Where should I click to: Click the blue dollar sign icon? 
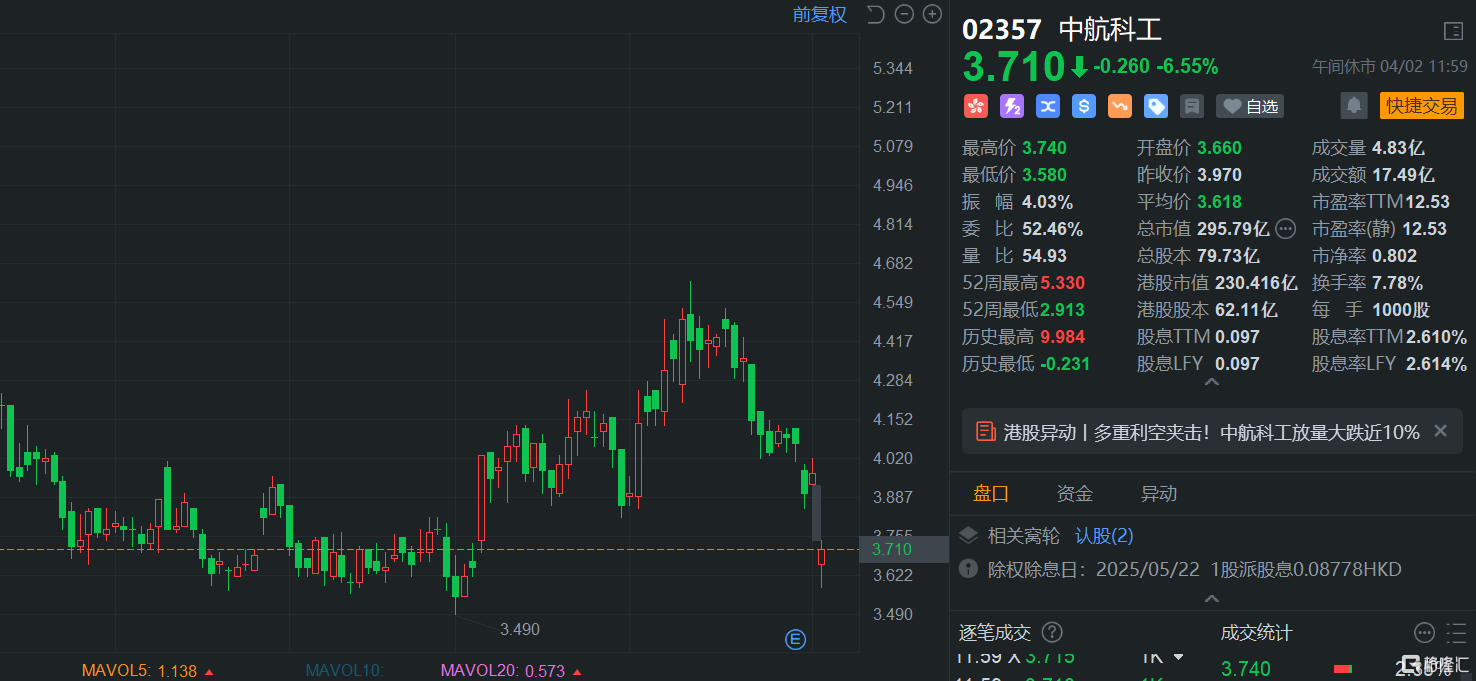(x=1084, y=106)
